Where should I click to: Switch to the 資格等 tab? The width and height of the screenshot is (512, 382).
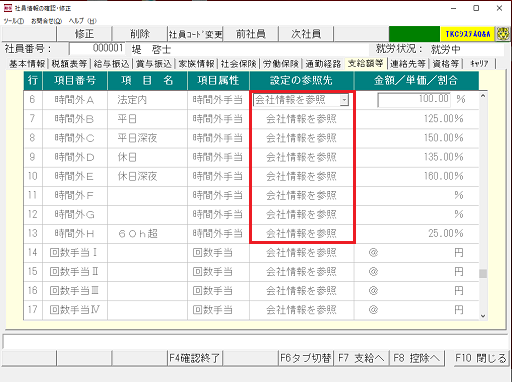446,64
